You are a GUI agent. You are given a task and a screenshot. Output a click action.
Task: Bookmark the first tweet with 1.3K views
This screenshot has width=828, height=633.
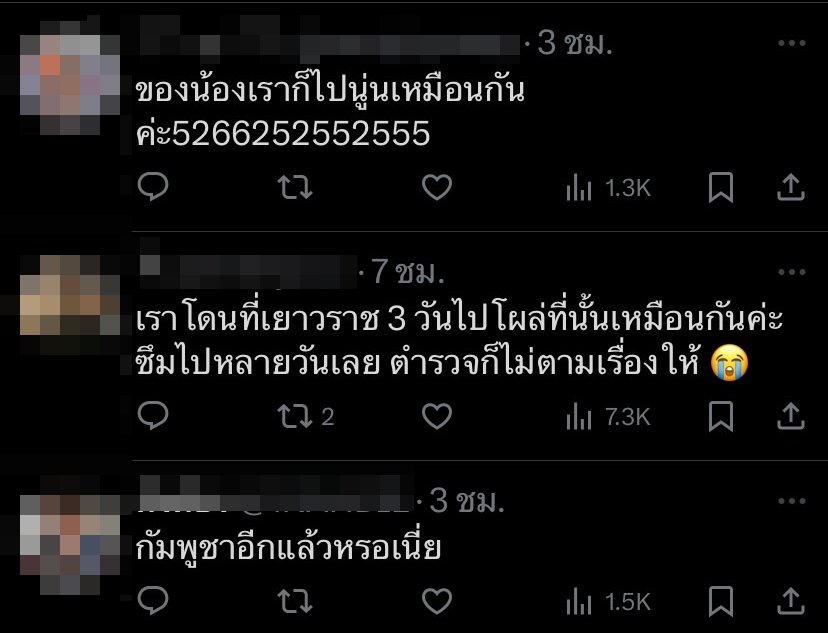(721, 187)
